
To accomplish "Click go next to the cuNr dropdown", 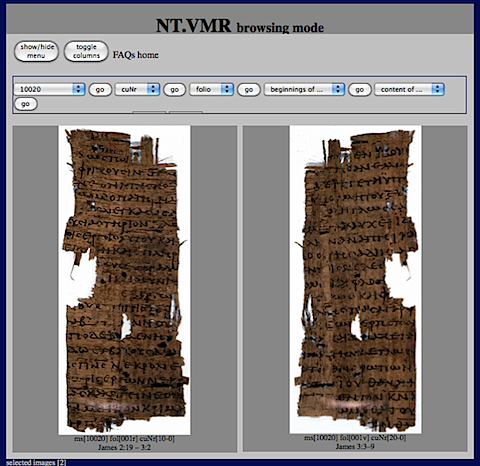I will (174, 90).
